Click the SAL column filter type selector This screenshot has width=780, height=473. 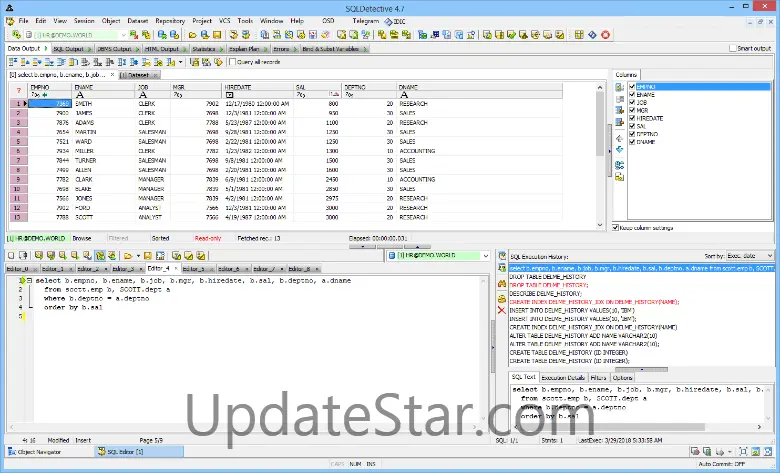tap(300, 95)
